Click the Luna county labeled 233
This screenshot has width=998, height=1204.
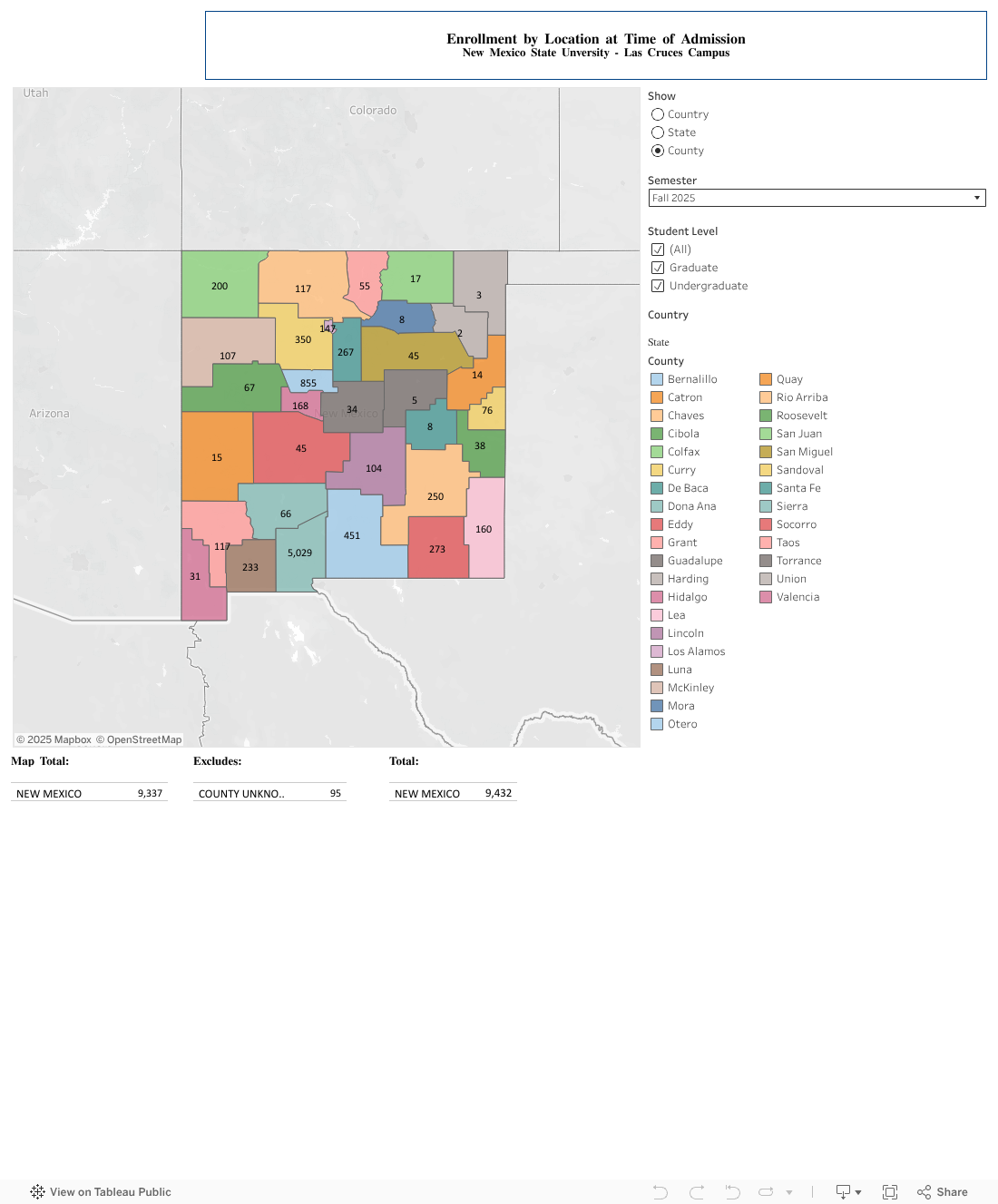(x=250, y=568)
